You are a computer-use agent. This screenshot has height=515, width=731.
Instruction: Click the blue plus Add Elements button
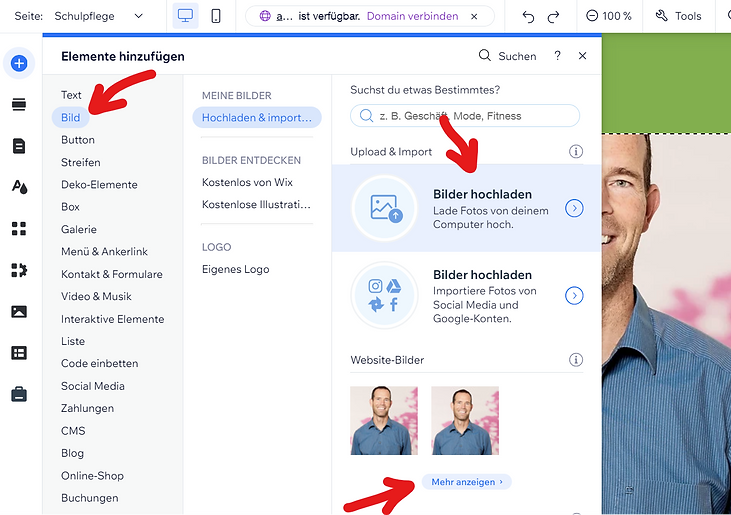[x=19, y=63]
